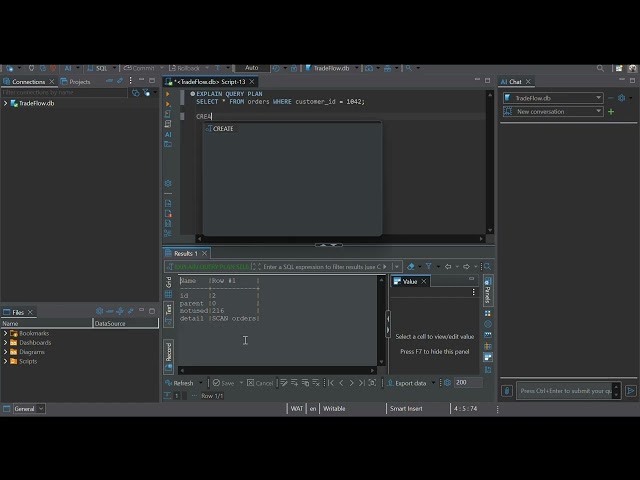
Task: Open the Commit transaction button
Action: coord(140,68)
